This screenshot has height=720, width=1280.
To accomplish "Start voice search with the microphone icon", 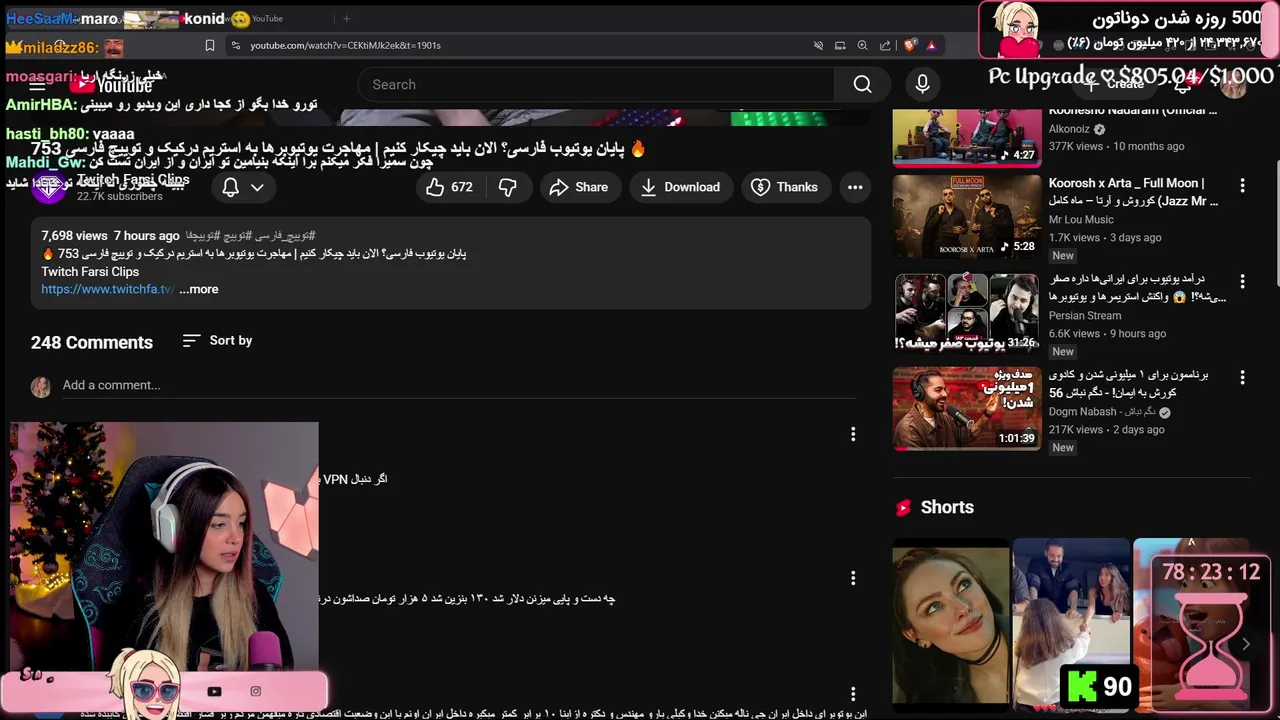I will [922, 85].
